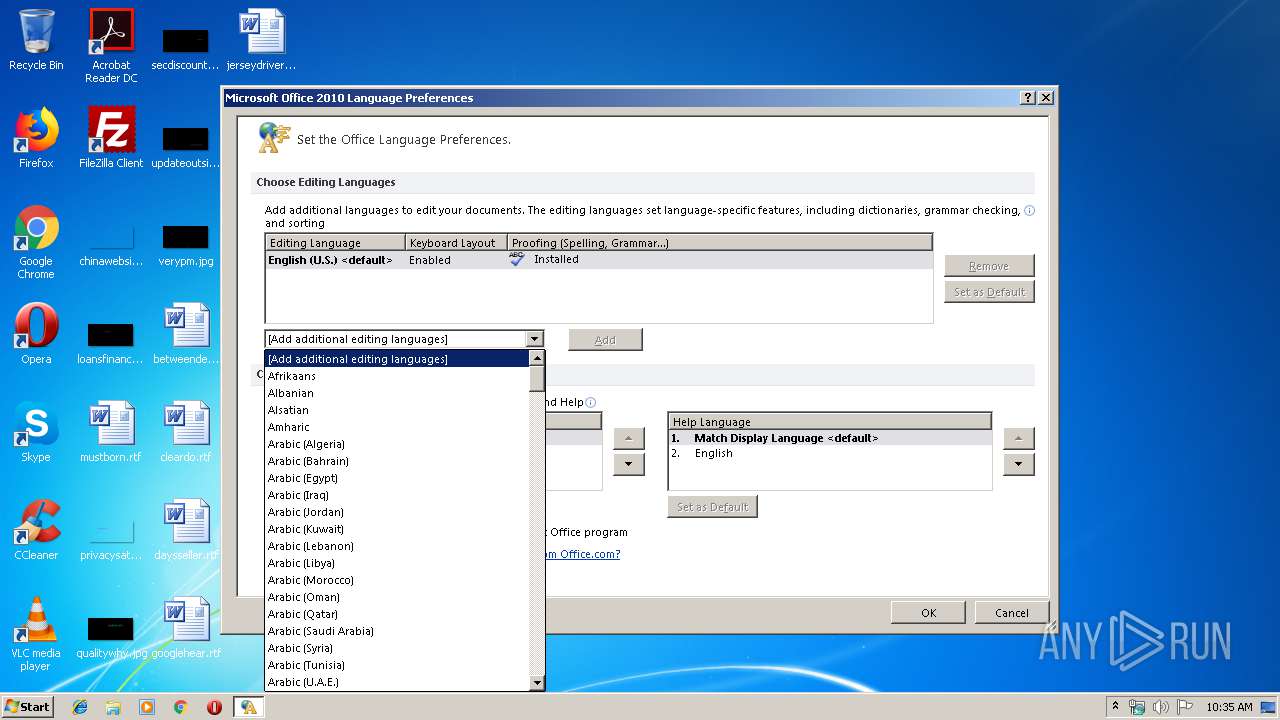
Task: Click the language list scrollbar down arrow
Action: [x=537, y=682]
